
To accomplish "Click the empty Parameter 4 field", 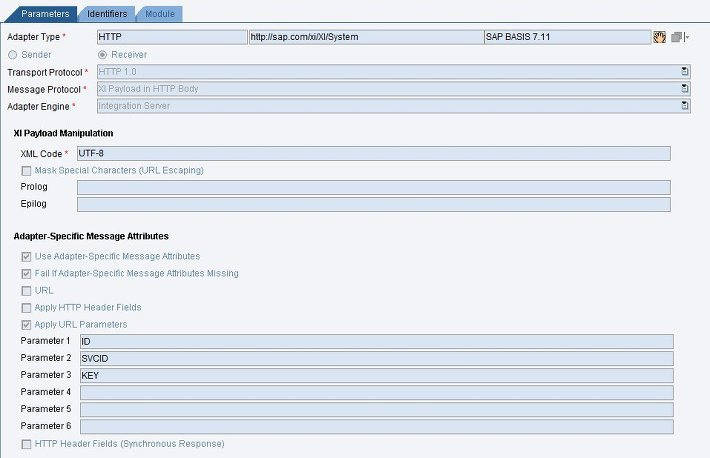I will (x=377, y=392).
